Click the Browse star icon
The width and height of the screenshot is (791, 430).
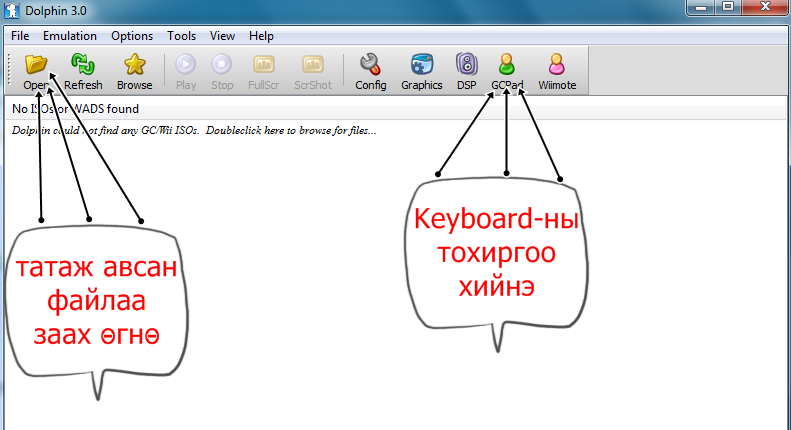135,65
